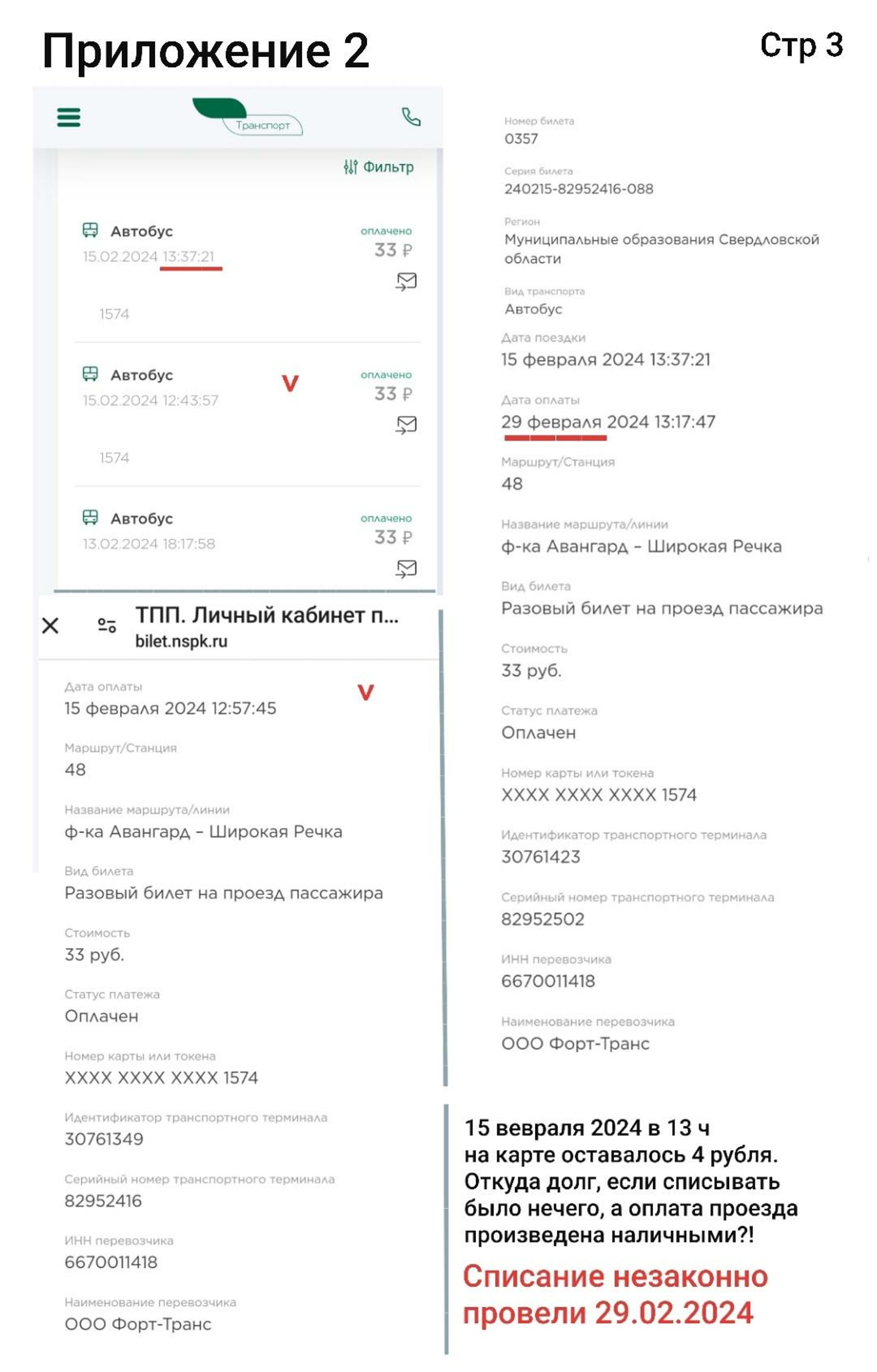Send receipt icon for 13:37:21 trip
877x1372 pixels.
point(407,281)
